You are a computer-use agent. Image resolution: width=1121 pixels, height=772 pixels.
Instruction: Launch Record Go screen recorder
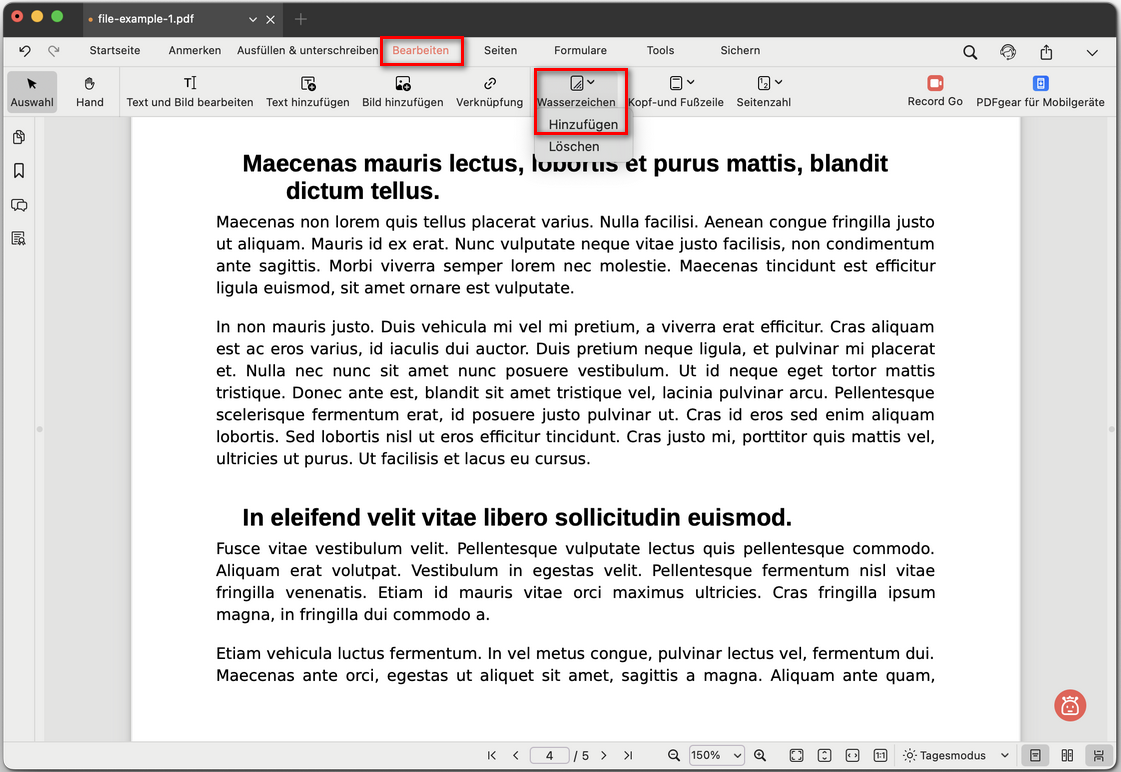pos(935,90)
